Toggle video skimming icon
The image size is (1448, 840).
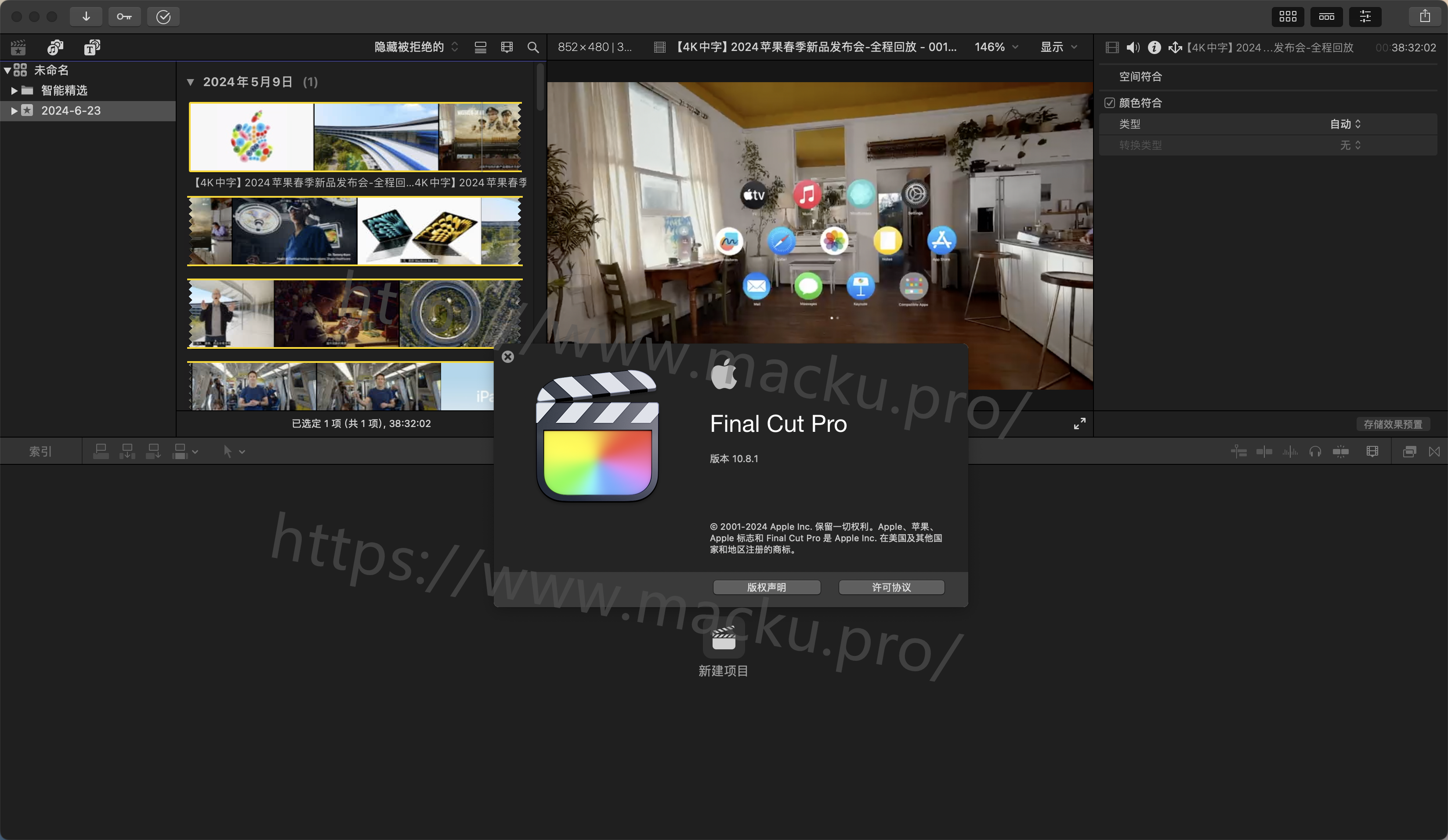[1264, 452]
